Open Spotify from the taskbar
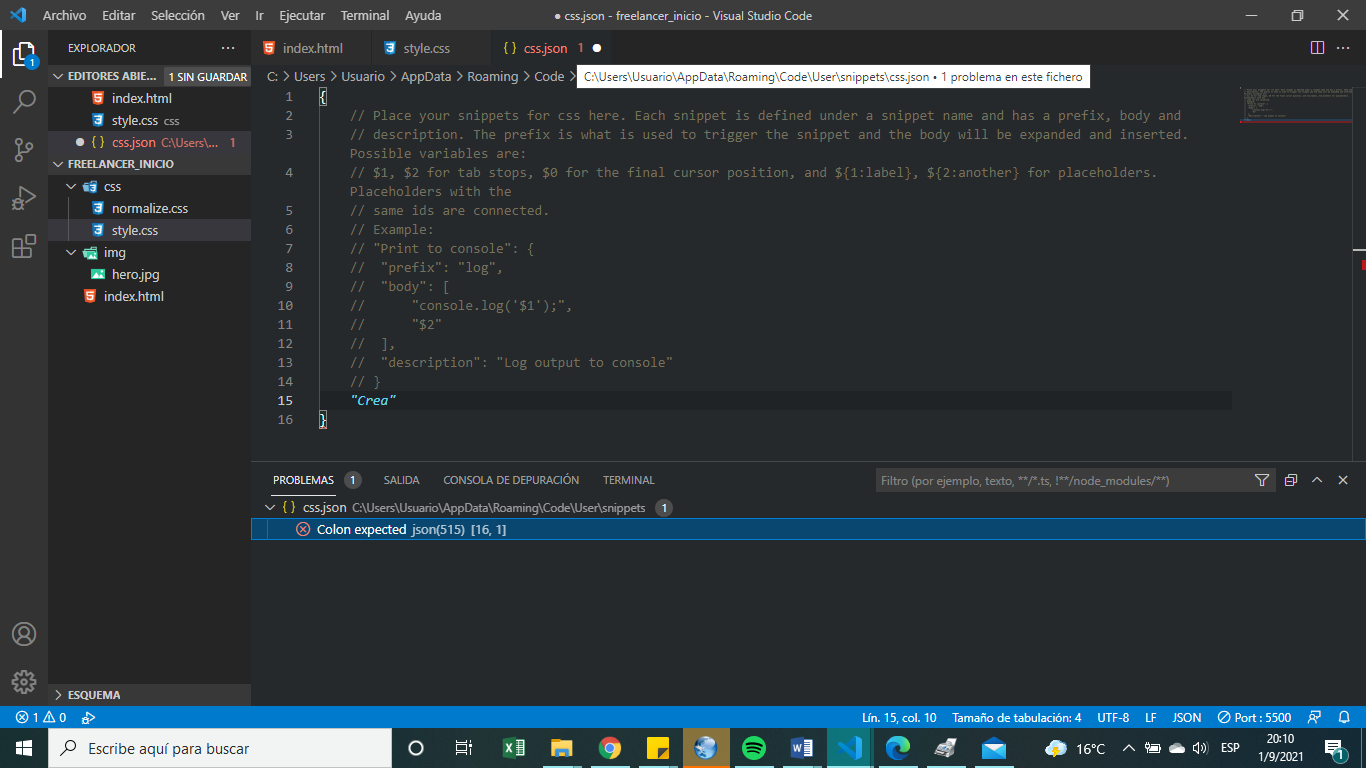The width and height of the screenshot is (1366, 768). [x=753, y=747]
